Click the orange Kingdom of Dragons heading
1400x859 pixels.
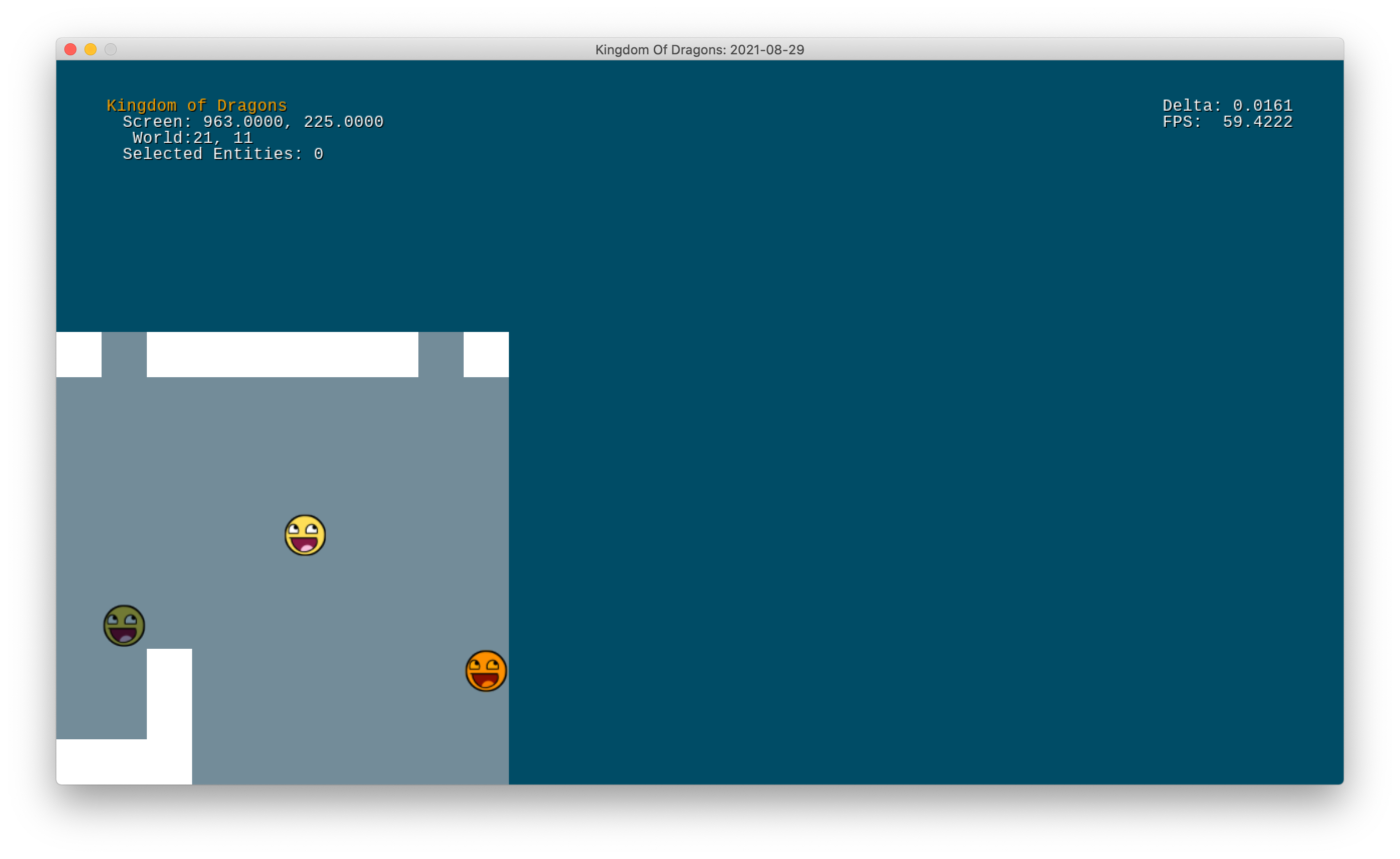click(x=197, y=105)
